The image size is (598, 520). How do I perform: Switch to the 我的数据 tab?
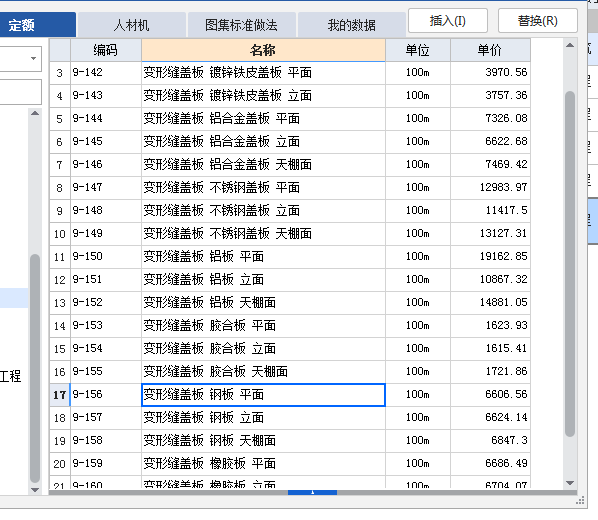pyautogui.click(x=351, y=25)
